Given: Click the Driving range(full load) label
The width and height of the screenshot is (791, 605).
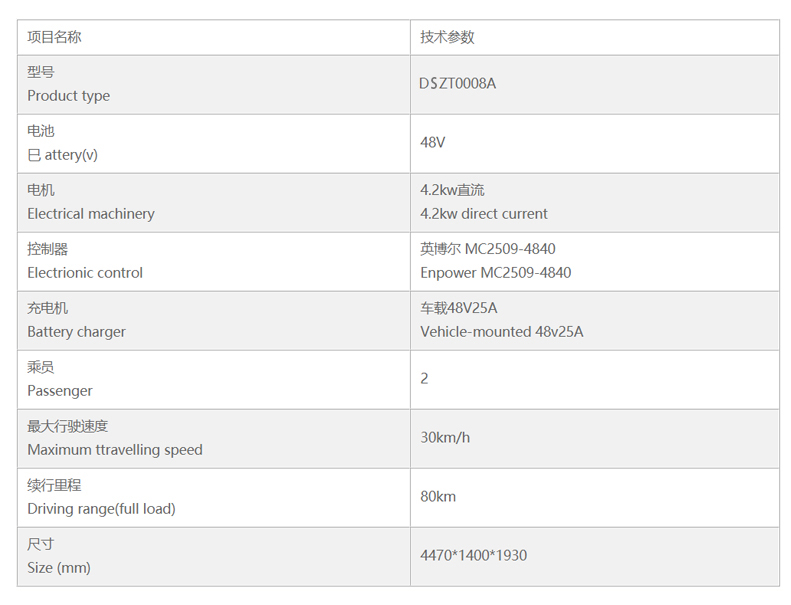Looking at the screenshot, I should pyautogui.click(x=101, y=509).
